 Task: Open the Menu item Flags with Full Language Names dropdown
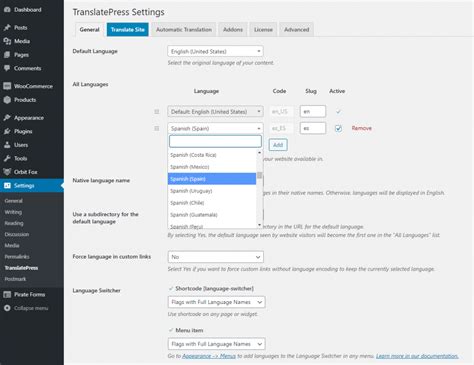click(x=217, y=344)
